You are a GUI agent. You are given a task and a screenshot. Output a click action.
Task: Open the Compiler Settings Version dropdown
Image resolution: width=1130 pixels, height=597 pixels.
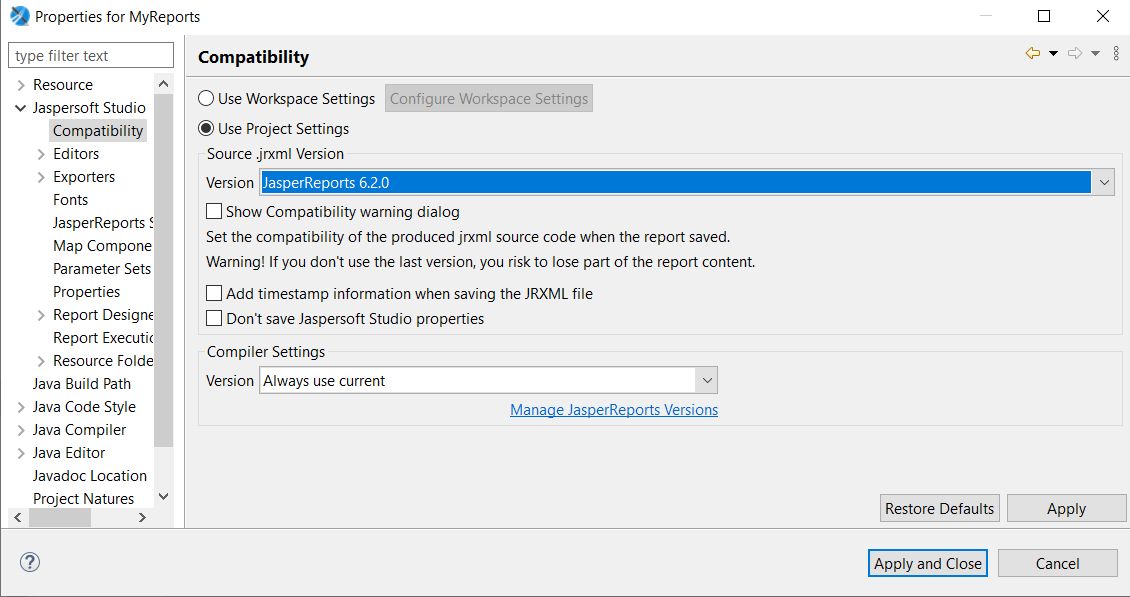pyautogui.click(x=707, y=380)
